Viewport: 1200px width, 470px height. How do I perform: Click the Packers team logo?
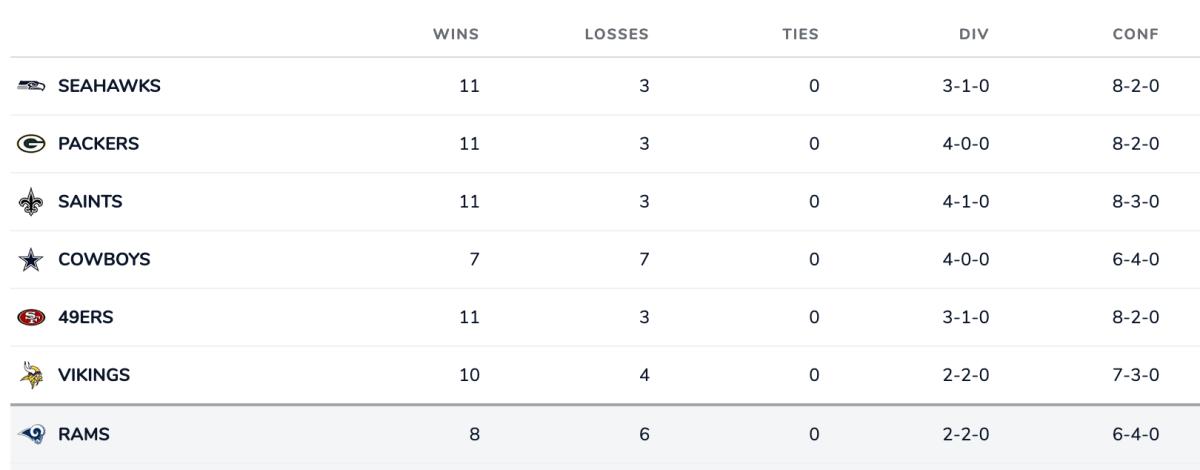[30, 144]
